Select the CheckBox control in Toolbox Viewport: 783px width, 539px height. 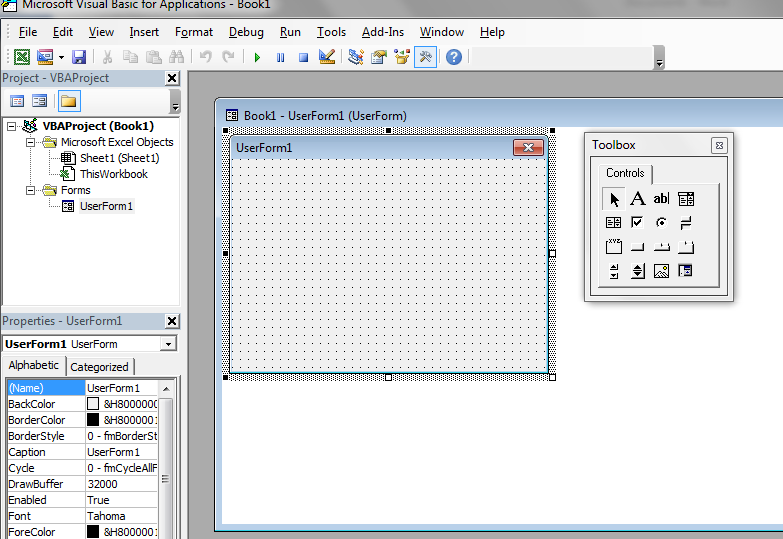point(637,223)
